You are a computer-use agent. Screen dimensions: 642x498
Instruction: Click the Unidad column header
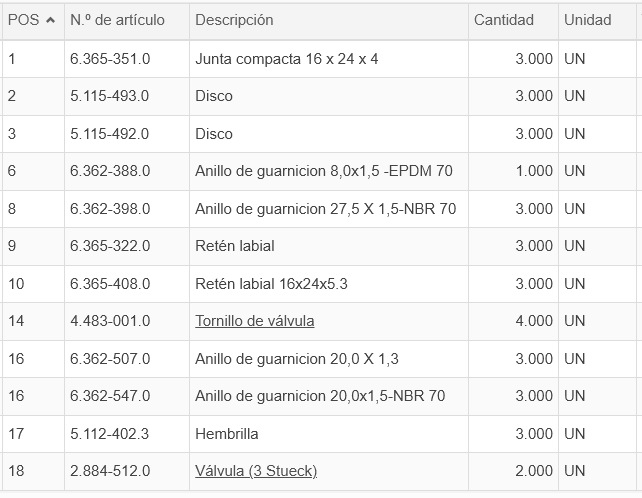tap(588, 20)
